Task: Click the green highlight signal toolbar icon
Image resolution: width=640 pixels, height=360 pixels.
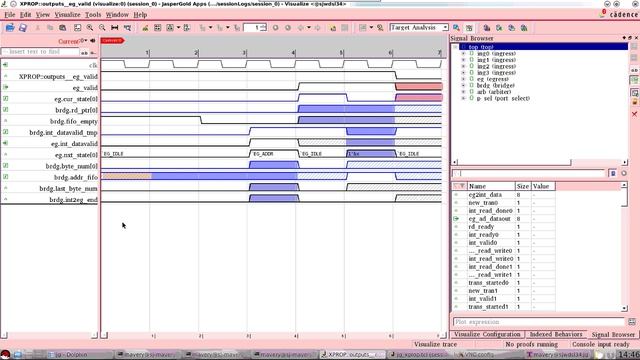Action: [x=145, y=28]
